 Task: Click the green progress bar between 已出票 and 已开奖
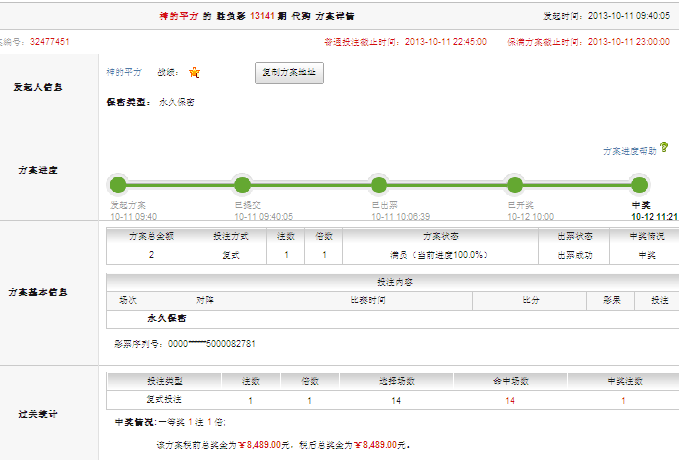[x=446, y=185]
